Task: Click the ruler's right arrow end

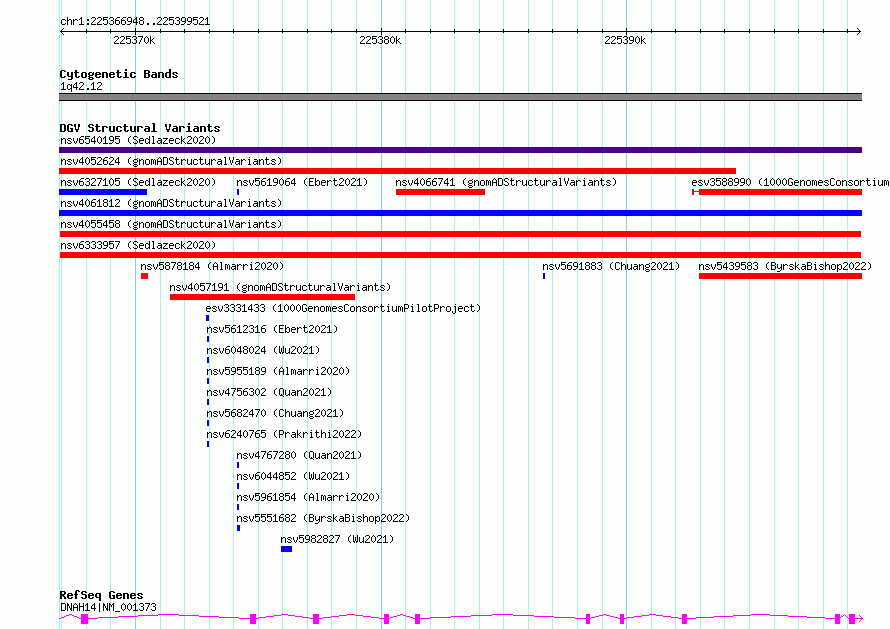Action: tap(859, 31)
